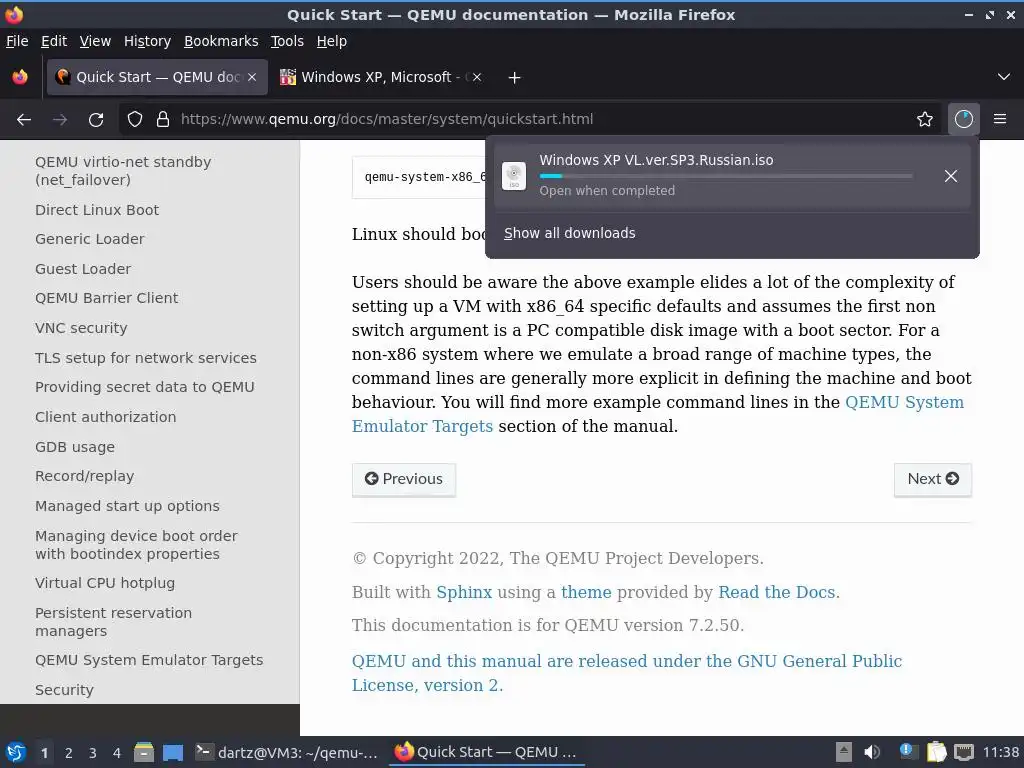1024x768 pixels.
Task: Show site security padlock info
Action: (163, 120)
